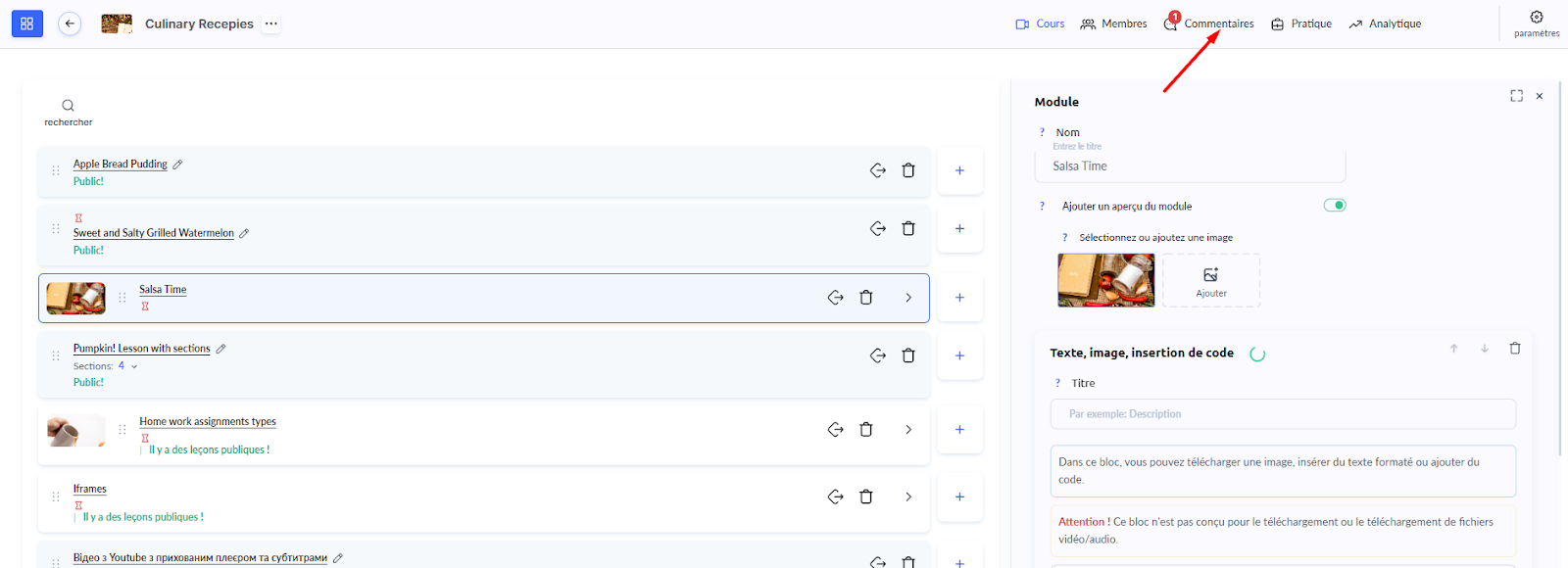
Task: Delete the Texte, image block with trash icon
Action: [1514, 349]
